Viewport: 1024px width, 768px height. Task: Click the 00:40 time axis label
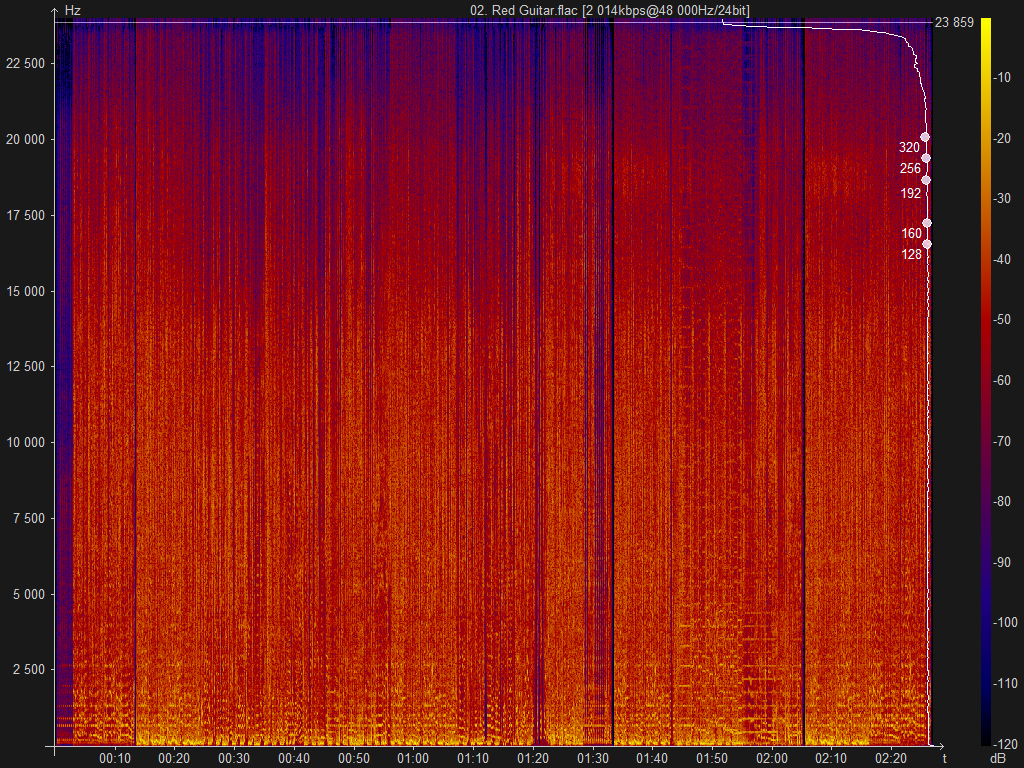(x=294, y=759)
